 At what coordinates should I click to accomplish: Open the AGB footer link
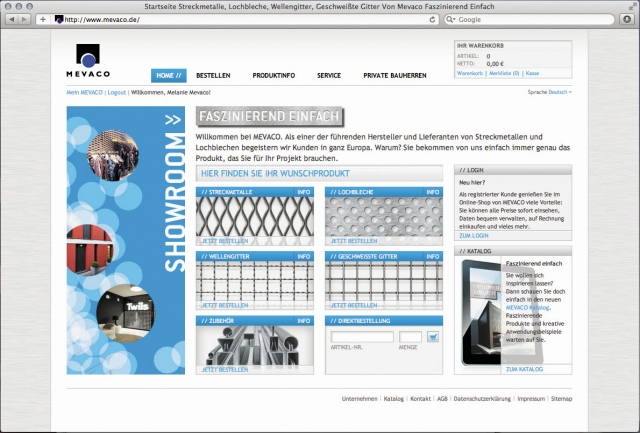442,399
